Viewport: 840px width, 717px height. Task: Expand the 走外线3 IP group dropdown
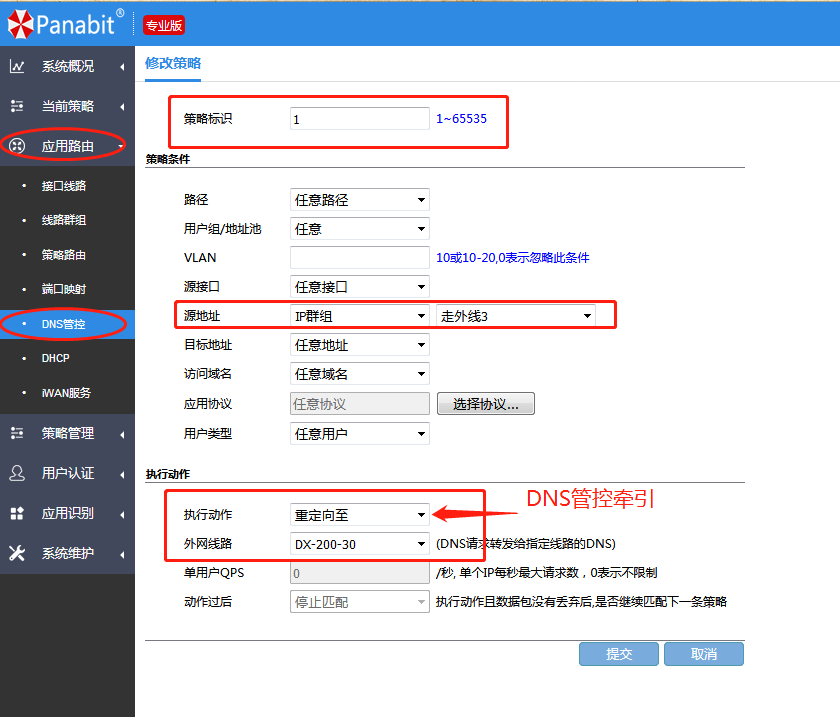515,316
